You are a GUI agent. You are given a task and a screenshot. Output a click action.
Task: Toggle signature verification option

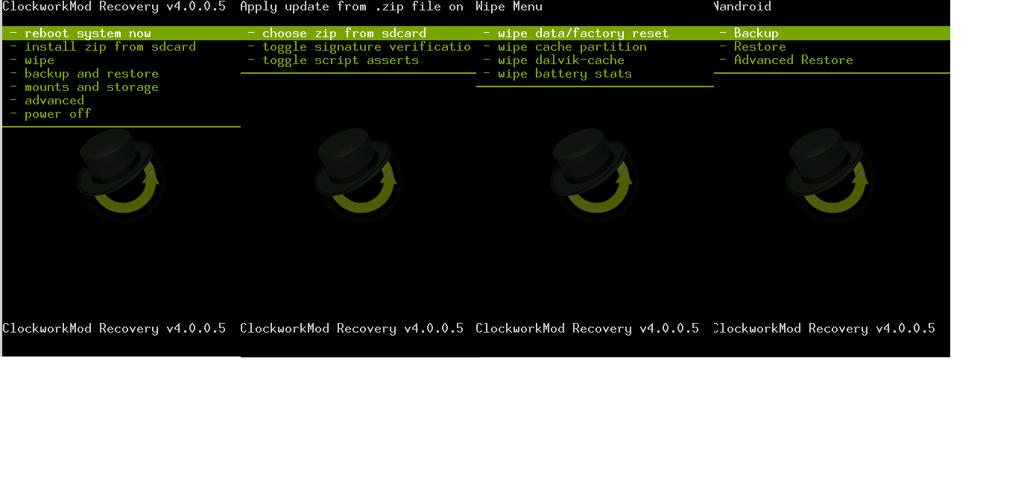pyautogui.click(x=366, y=47)
